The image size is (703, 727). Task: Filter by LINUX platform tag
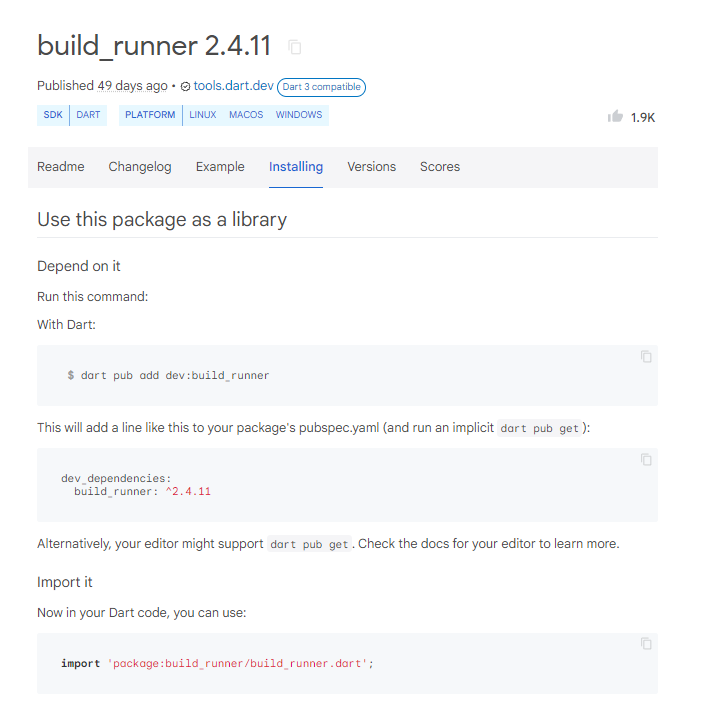(203, 115)
